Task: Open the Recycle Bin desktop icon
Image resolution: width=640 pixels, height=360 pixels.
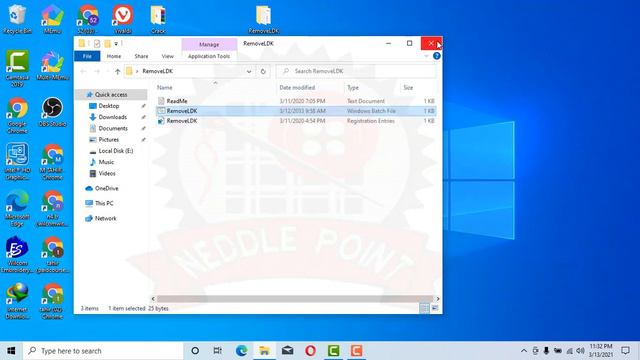Action: tap(17, 19)
